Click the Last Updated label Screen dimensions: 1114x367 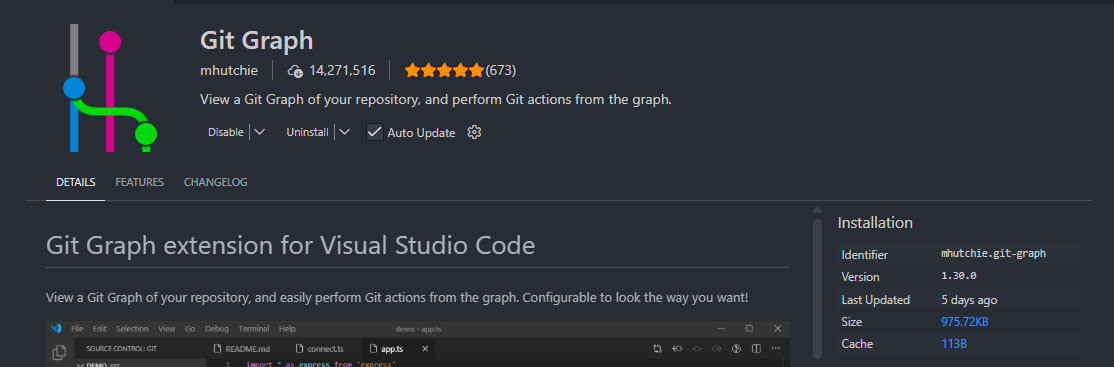point(875,300)
